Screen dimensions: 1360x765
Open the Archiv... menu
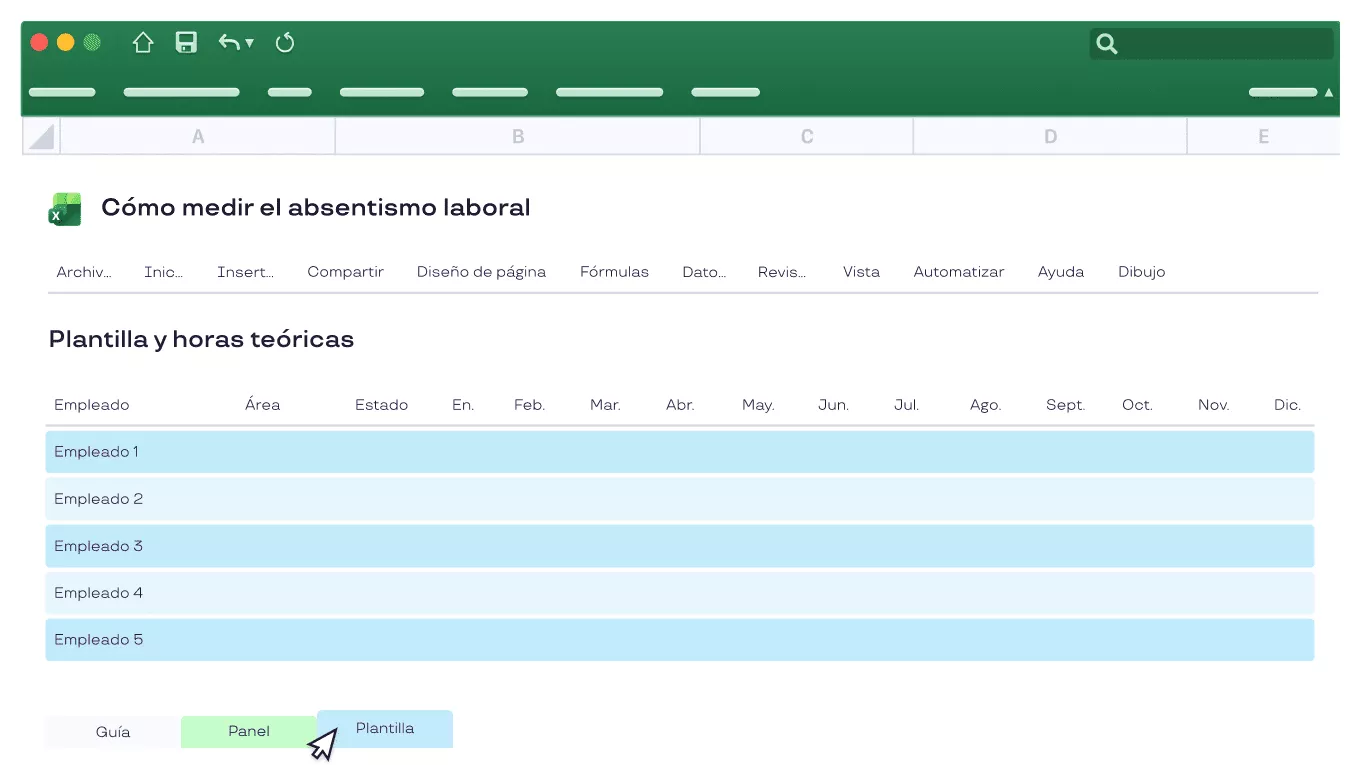[x=84, y=272]
